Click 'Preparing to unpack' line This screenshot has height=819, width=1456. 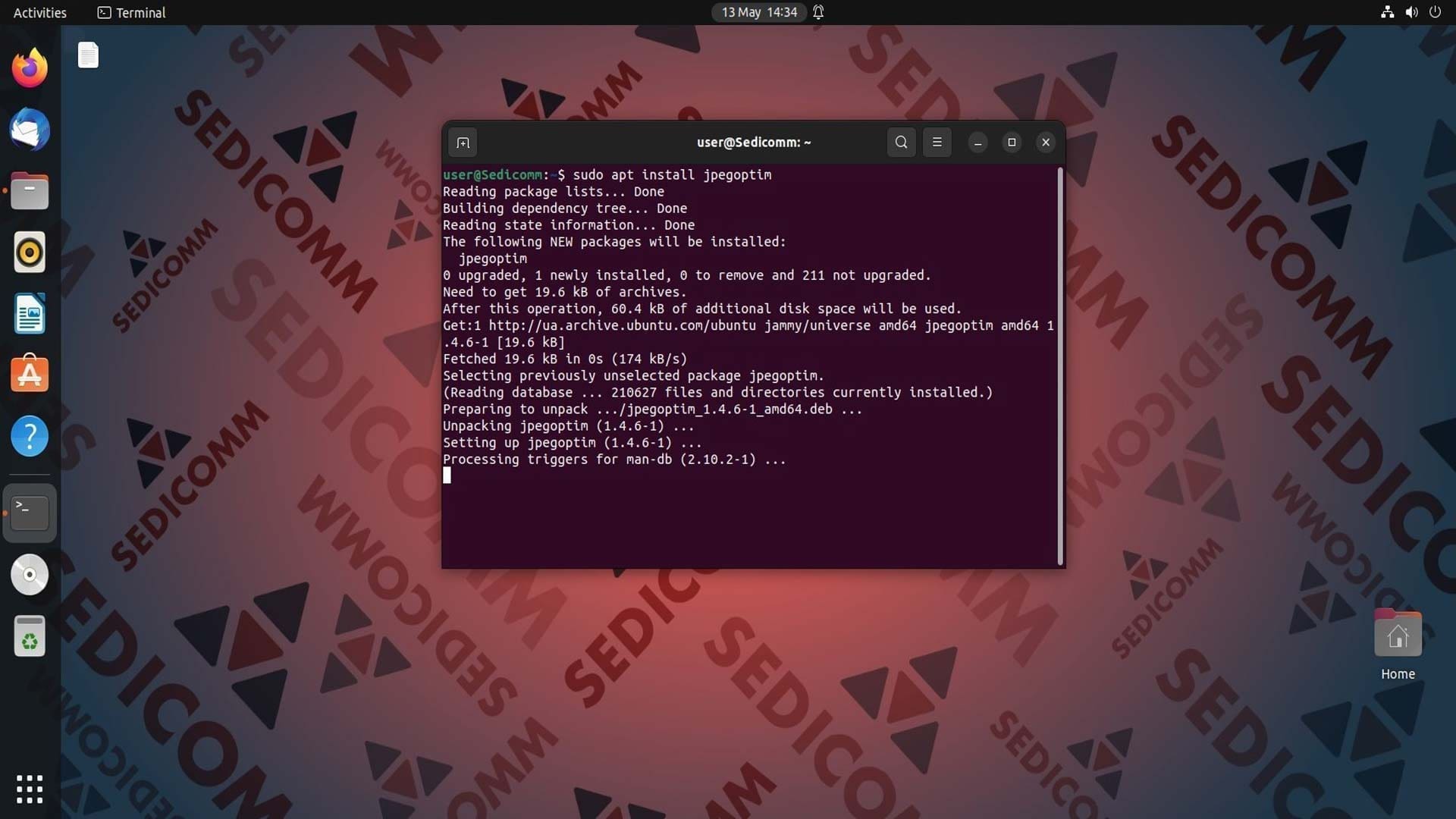pyautogui.click(x=652, y=409)
